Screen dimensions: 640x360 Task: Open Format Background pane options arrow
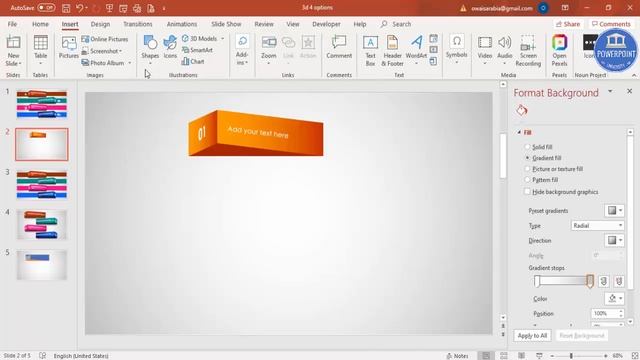point(610,91)
